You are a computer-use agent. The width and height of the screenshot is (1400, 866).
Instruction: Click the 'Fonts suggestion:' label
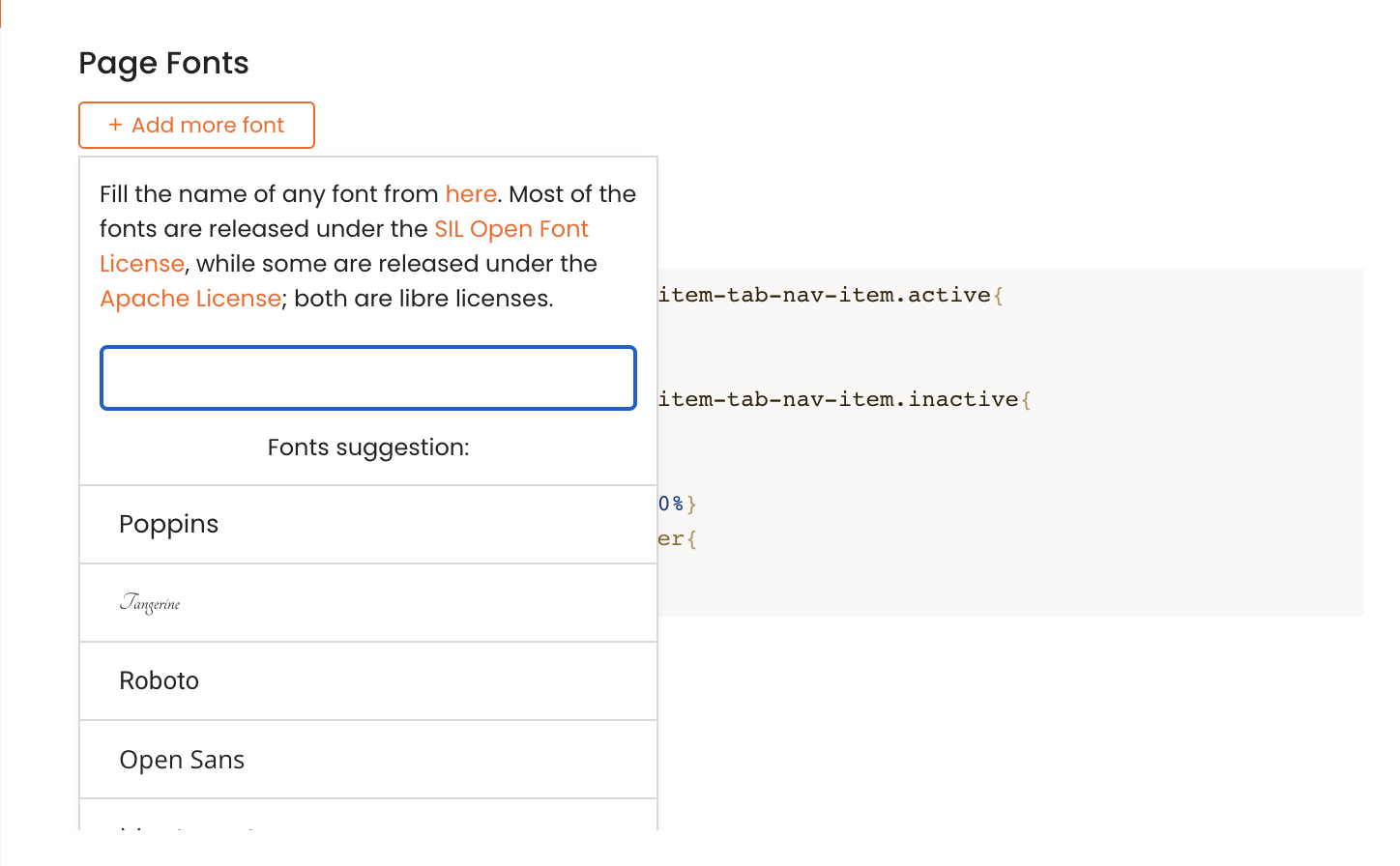tap(368, 447)
